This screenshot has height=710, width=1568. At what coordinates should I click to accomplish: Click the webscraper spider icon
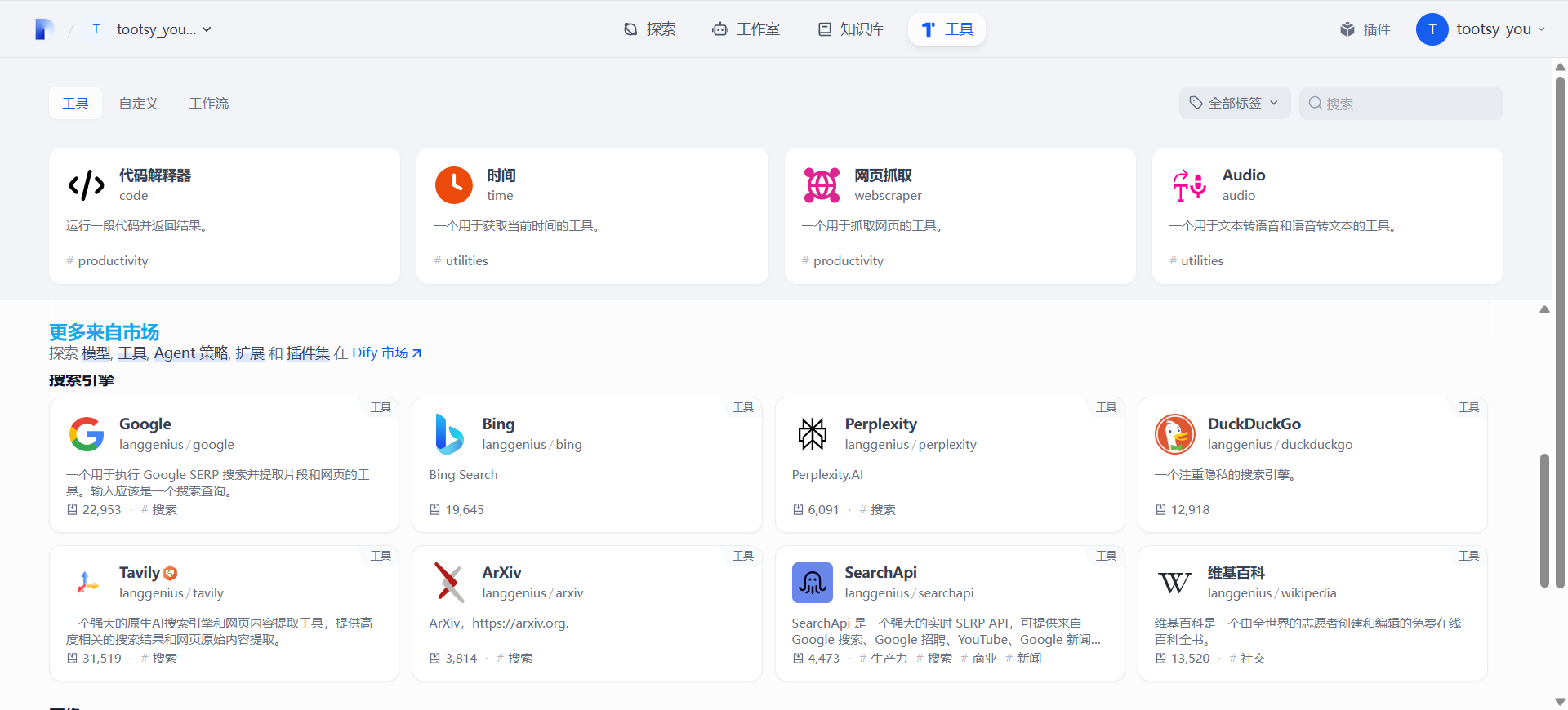pyautogui.click(x=822, y=185)
